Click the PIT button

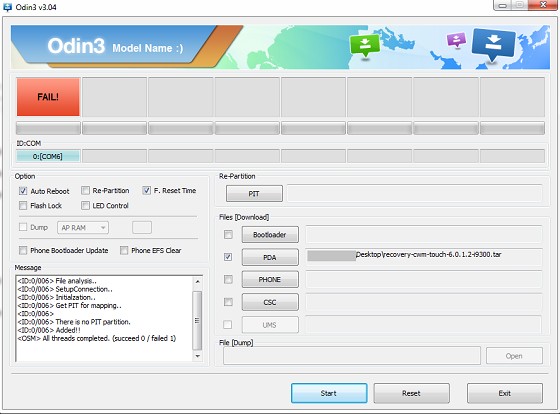254,194
